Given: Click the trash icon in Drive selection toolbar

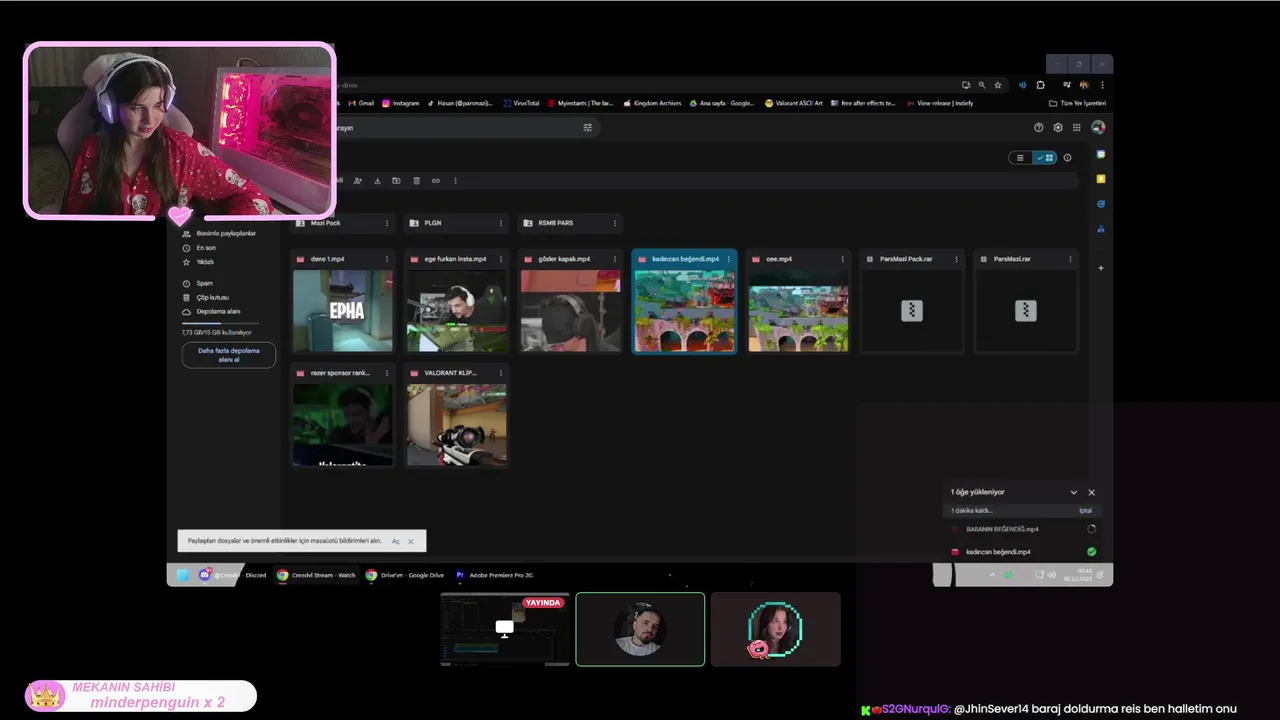Looking at the screenshot, I should [x=416, y=181].
